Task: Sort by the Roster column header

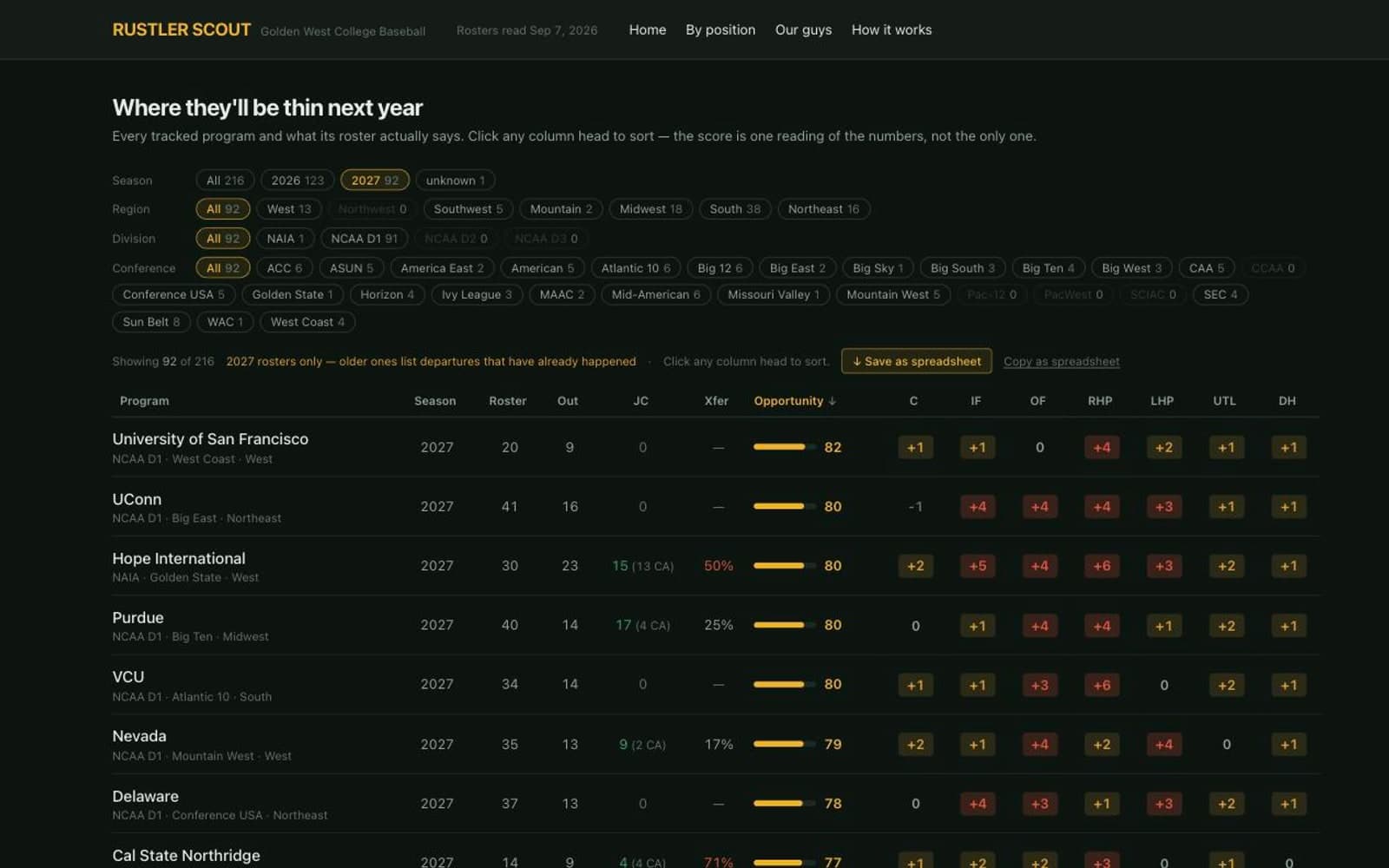Action: click(507, 401)
